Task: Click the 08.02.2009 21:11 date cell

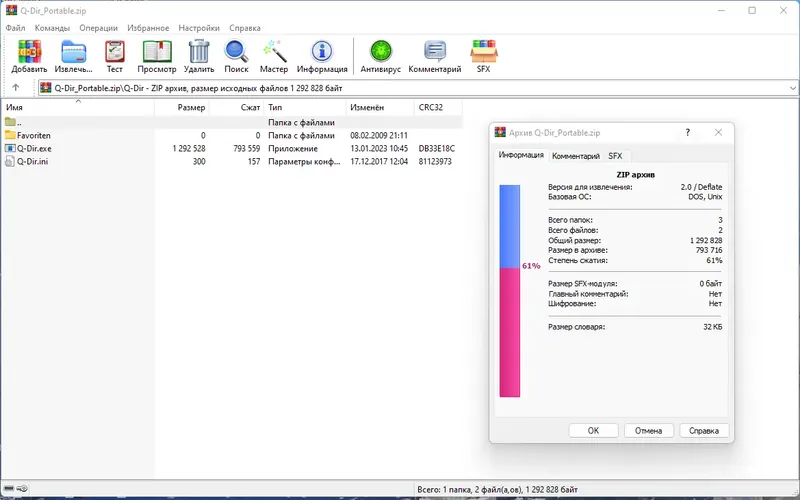Action: pyautogui.click(x=379, y=135)
